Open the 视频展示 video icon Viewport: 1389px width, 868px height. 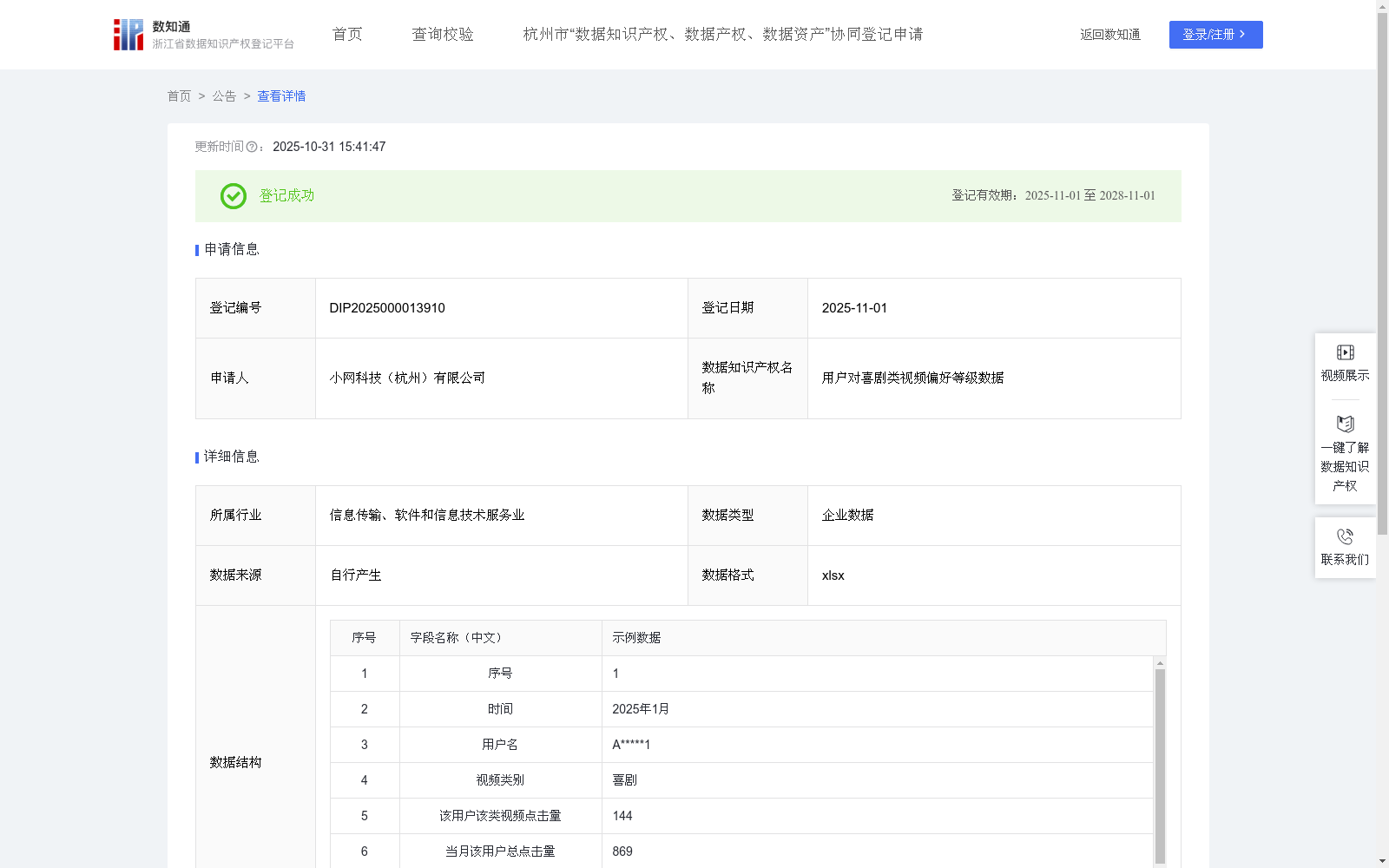[x=1345, y=352]
